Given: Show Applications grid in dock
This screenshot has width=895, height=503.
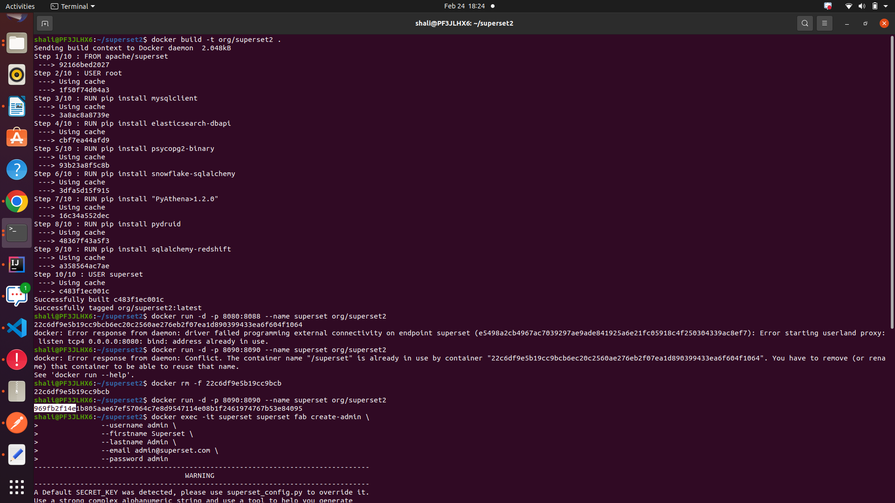Looking at the screenshot, I should (x=17, y=486).
